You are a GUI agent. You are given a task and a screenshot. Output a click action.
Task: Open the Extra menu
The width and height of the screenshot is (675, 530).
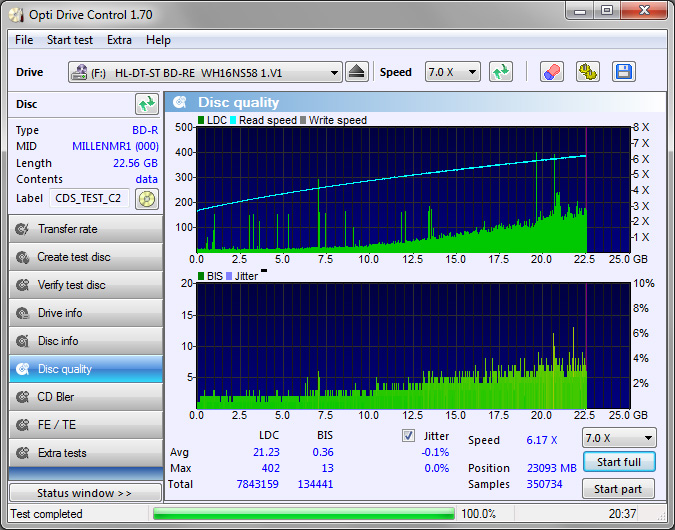tap(119, 40)
